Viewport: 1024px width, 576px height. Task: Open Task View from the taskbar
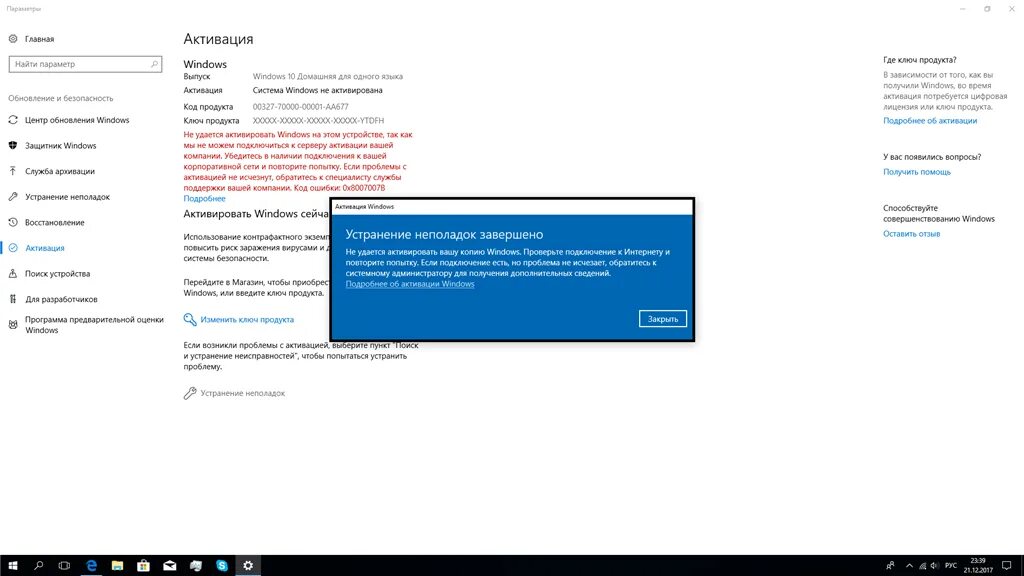click(64, 566)
